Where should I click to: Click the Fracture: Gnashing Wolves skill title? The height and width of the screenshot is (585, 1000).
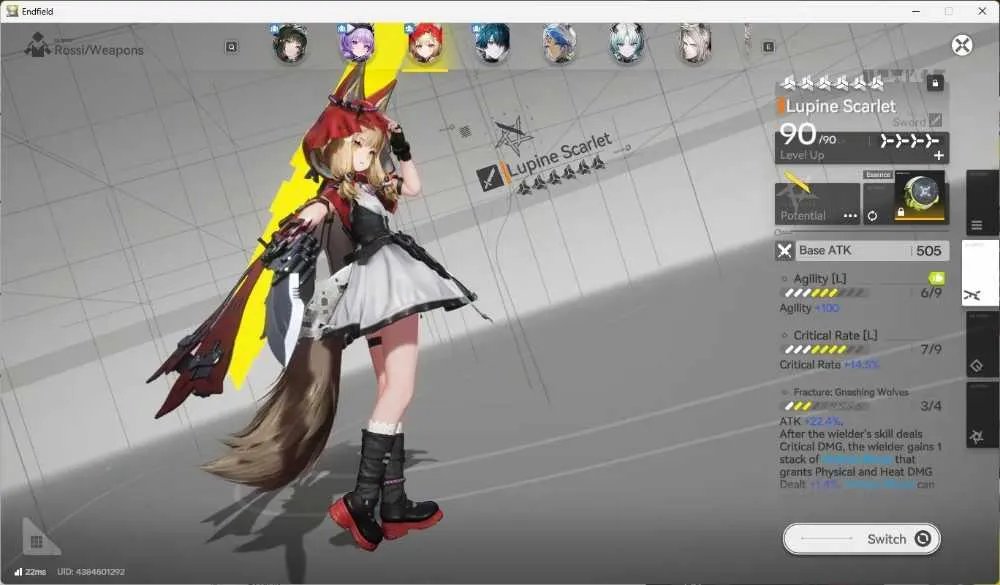(x=851, y=392)
